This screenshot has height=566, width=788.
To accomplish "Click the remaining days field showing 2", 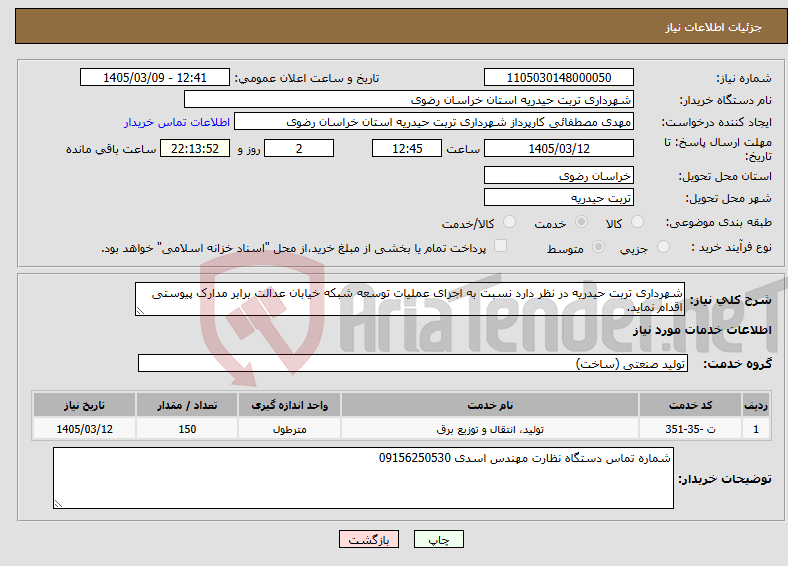I will (299, 148).
